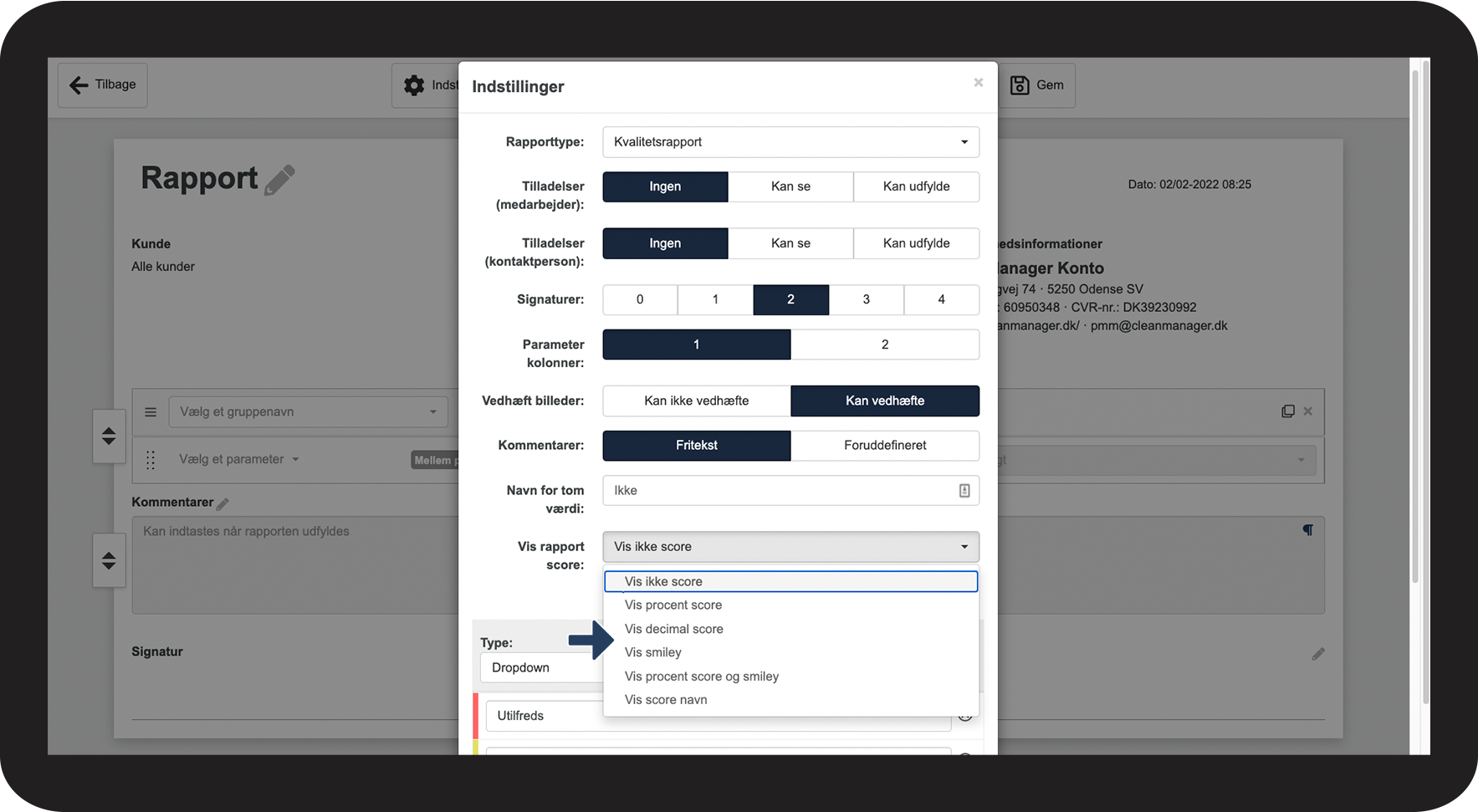This screenshot has height=812, width=1478.
Task: Open the Vælg et gruppenavn dropdown
Action: pos(308,412)
